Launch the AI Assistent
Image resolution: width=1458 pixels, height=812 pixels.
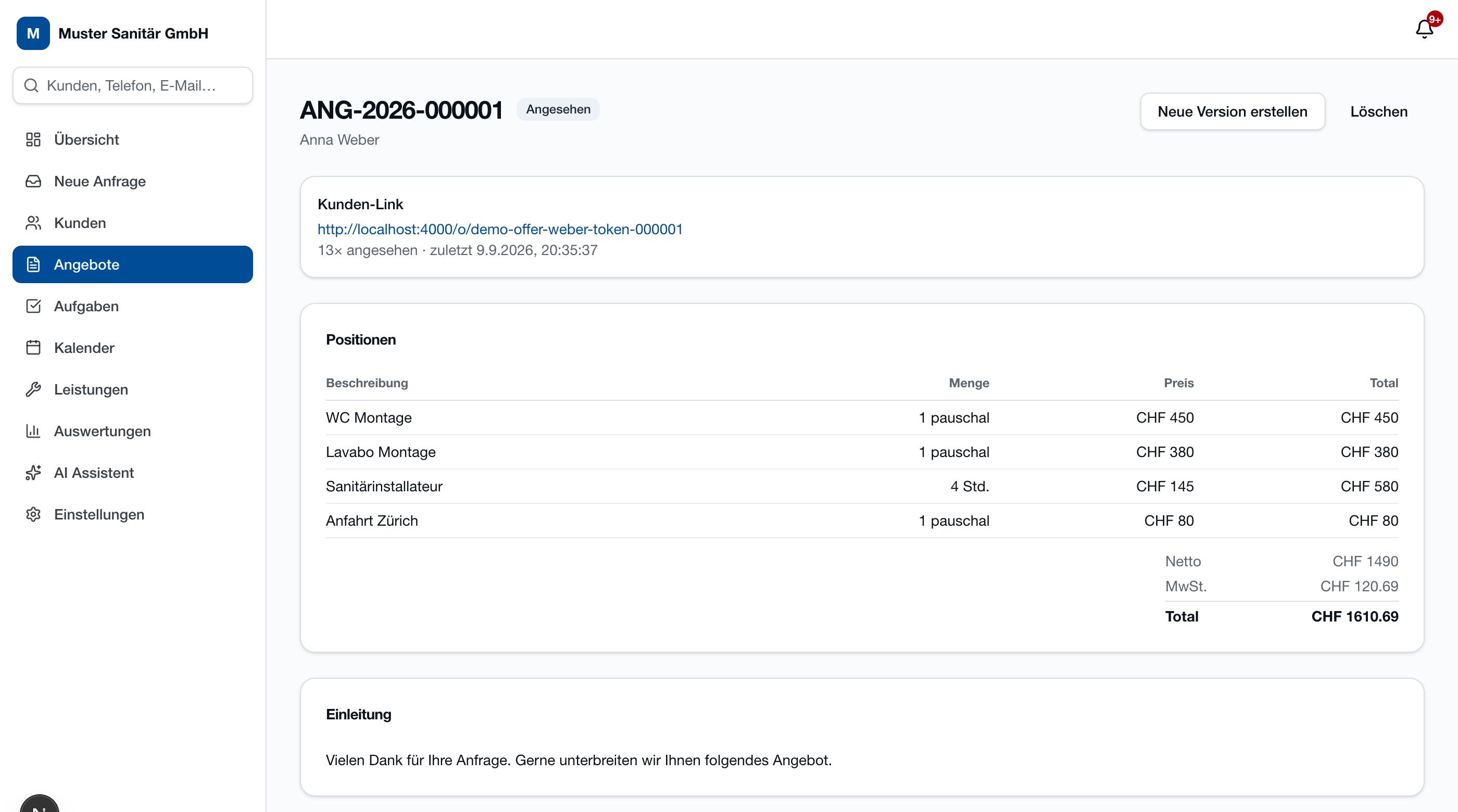pos(132,473)
